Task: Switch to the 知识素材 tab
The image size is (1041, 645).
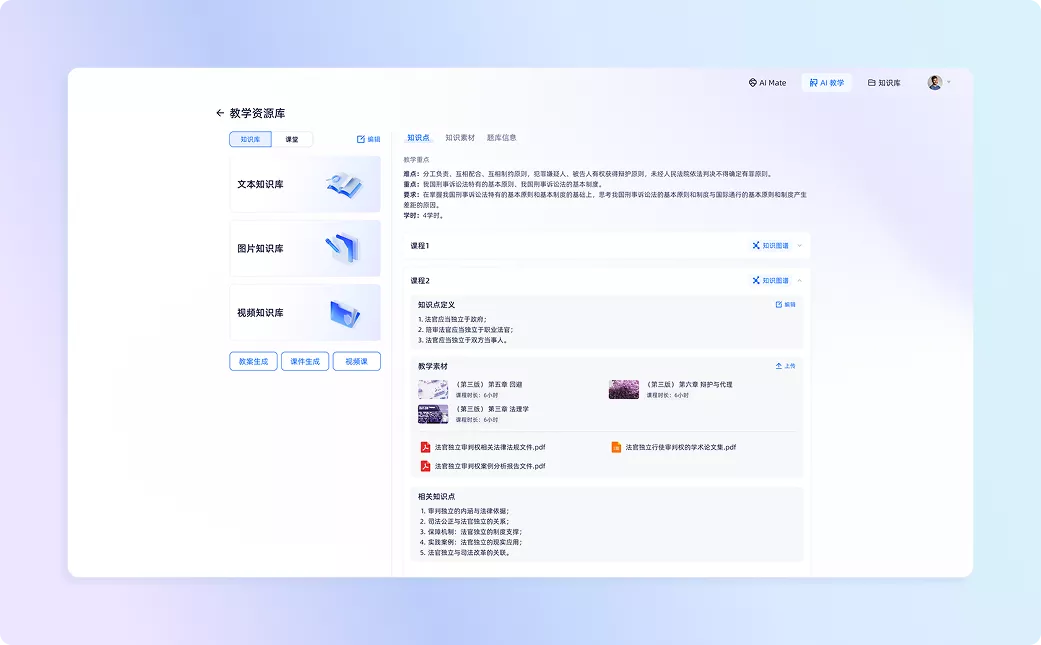Action: coord(460,138)
